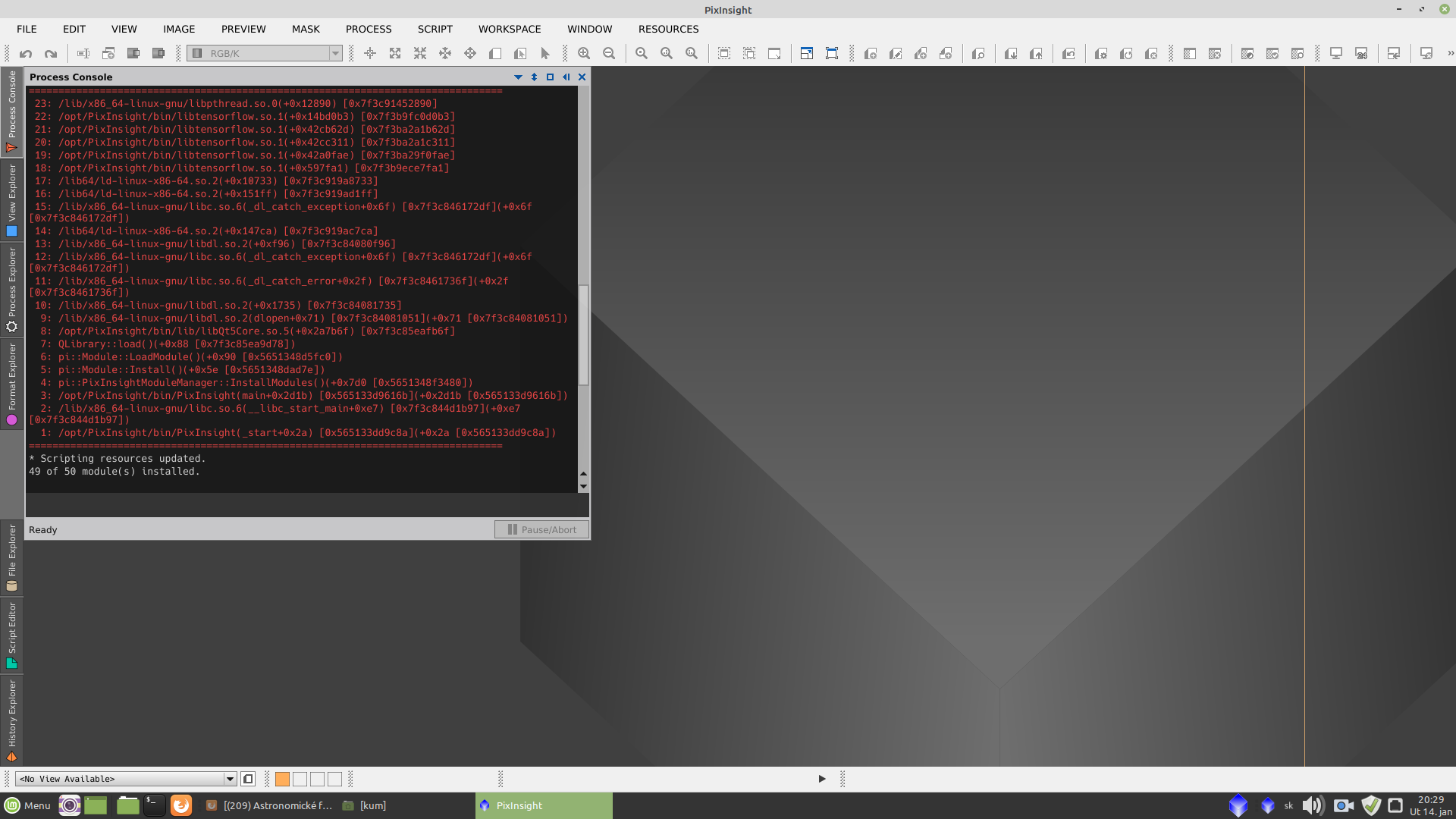
Task: Click the load project download-arrow icon
Action: [x=1011, y=54]
